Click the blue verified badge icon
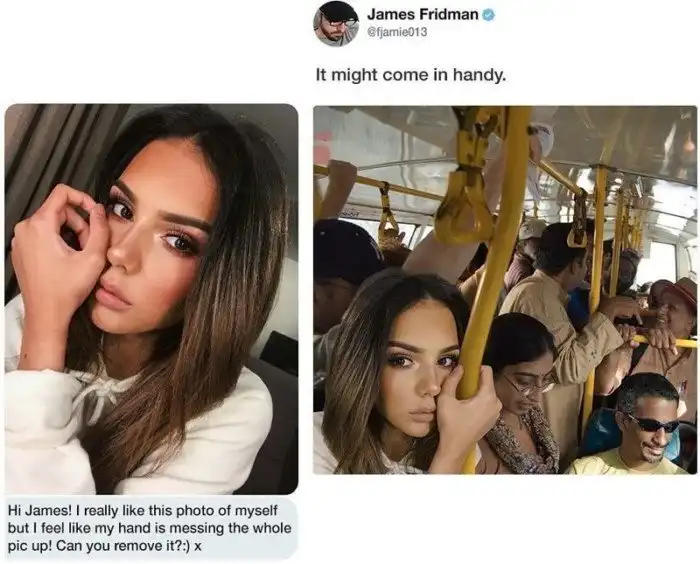Screen dimensions: 700x564 pyautogui.click(x=488, y=15)
